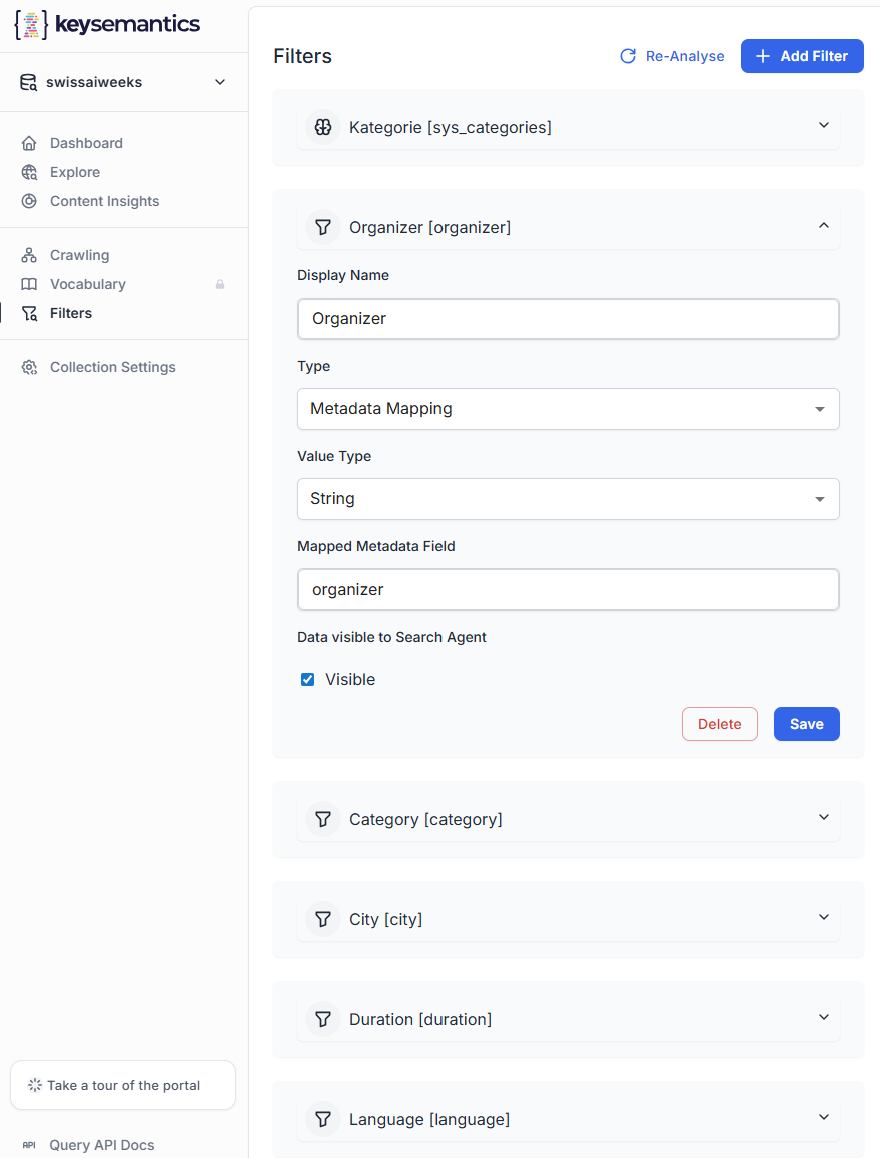Image resolution: width=880 pixels, height=1158 pixels.
Task: Click the Language filter funnel icon
Action: click(x=323, y=1119)
